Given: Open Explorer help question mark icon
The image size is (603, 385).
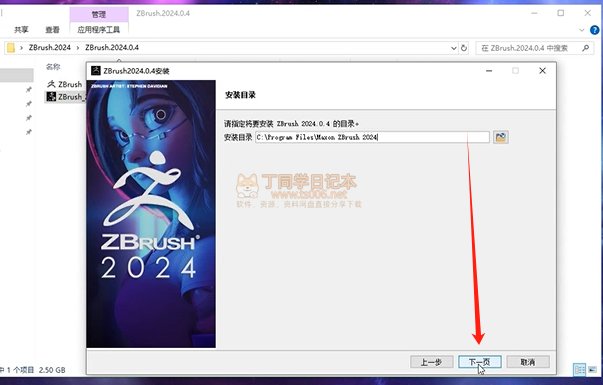Looking at the screenshot, I should point(595,30).
